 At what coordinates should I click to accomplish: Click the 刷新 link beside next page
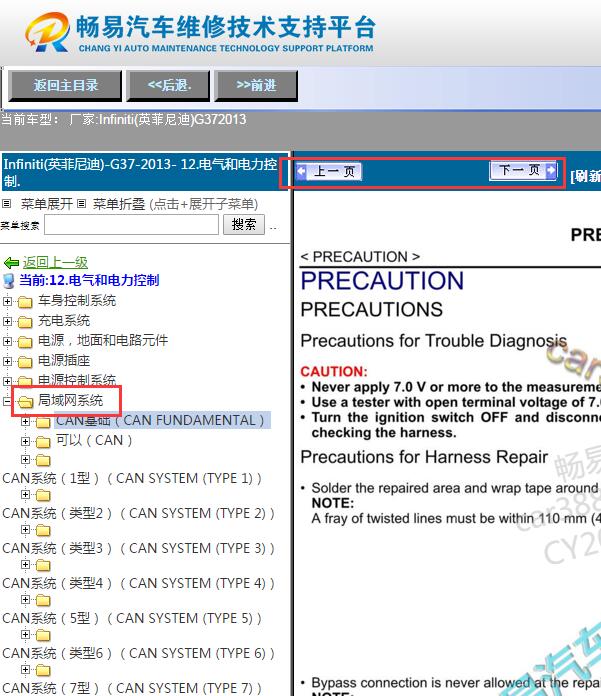(x=586, y=176)
